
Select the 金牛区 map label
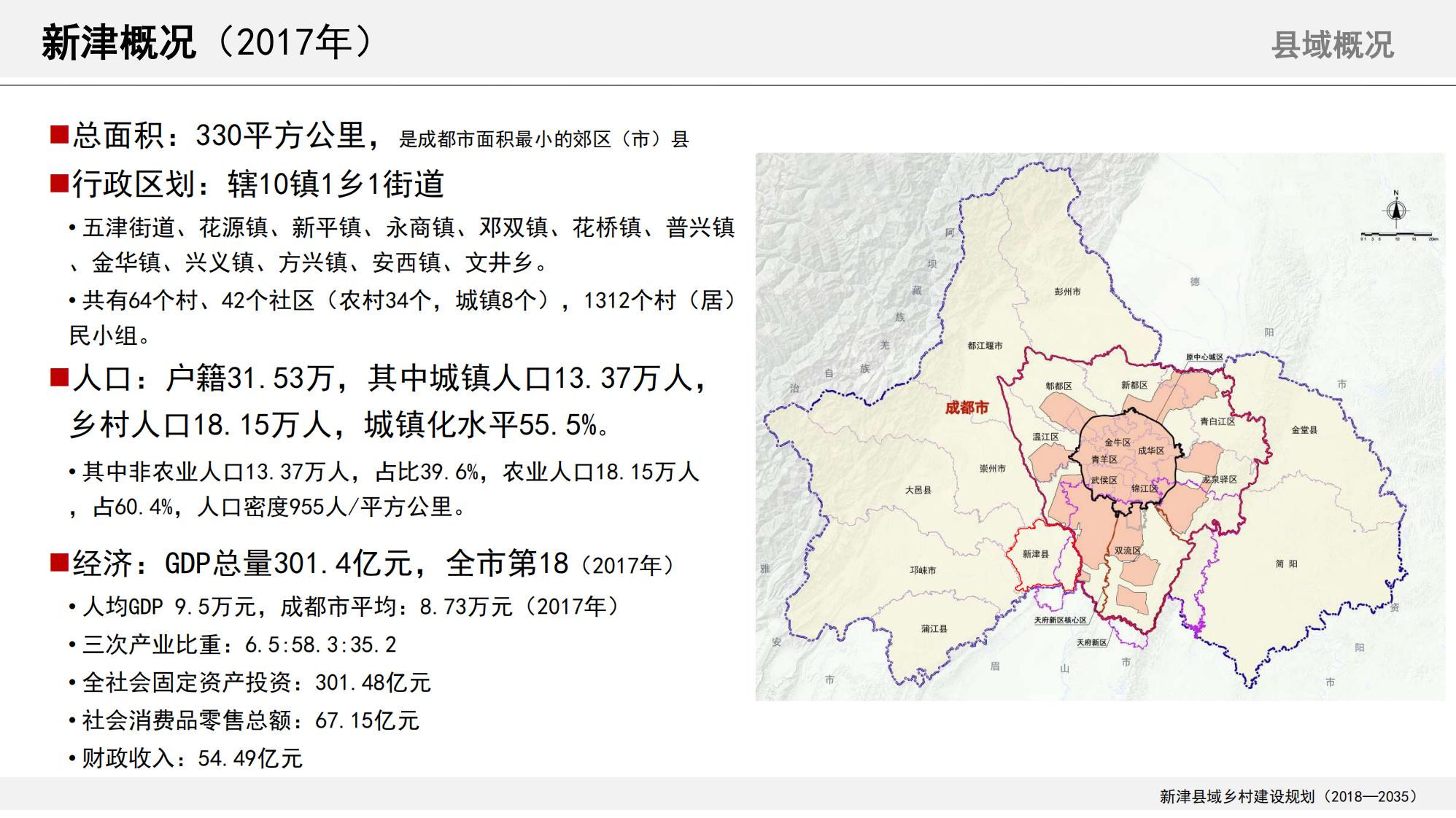(x=1117, y=443)
